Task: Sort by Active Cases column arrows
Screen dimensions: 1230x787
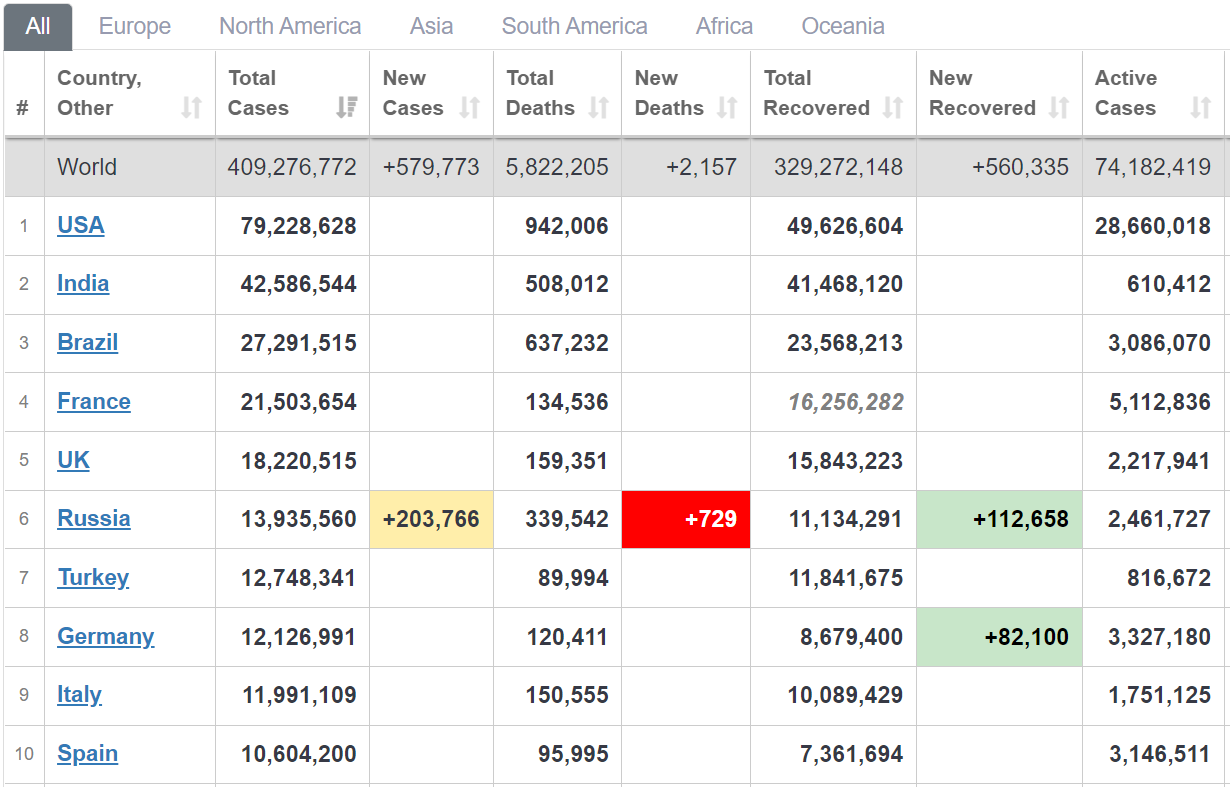Action: point(1200,108)
